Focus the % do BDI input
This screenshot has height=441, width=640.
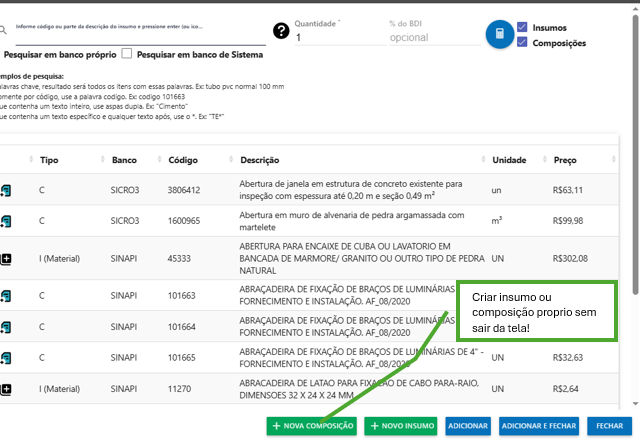(x=435, y=38)
